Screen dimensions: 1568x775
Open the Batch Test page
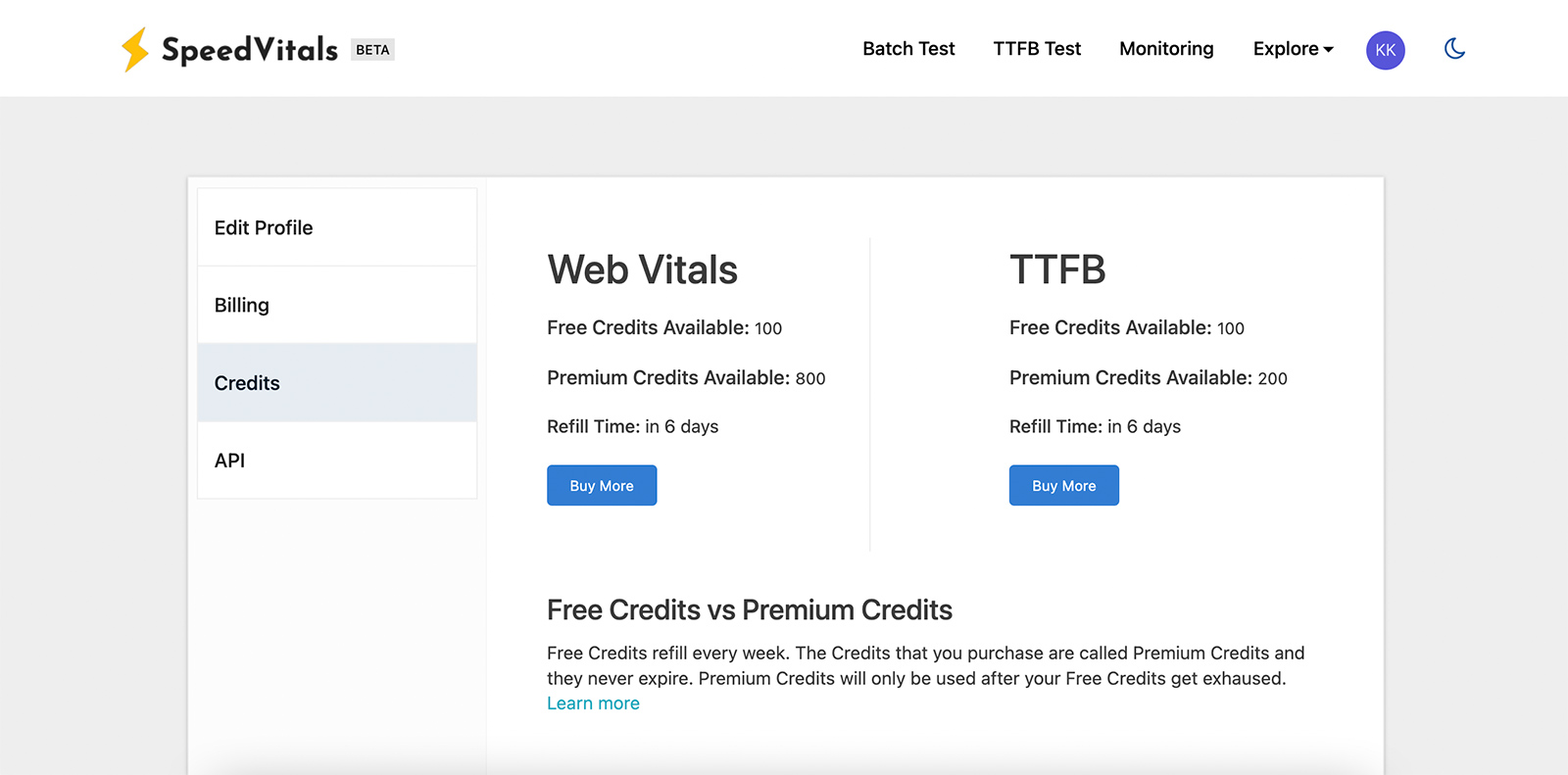tap(908, 49)
